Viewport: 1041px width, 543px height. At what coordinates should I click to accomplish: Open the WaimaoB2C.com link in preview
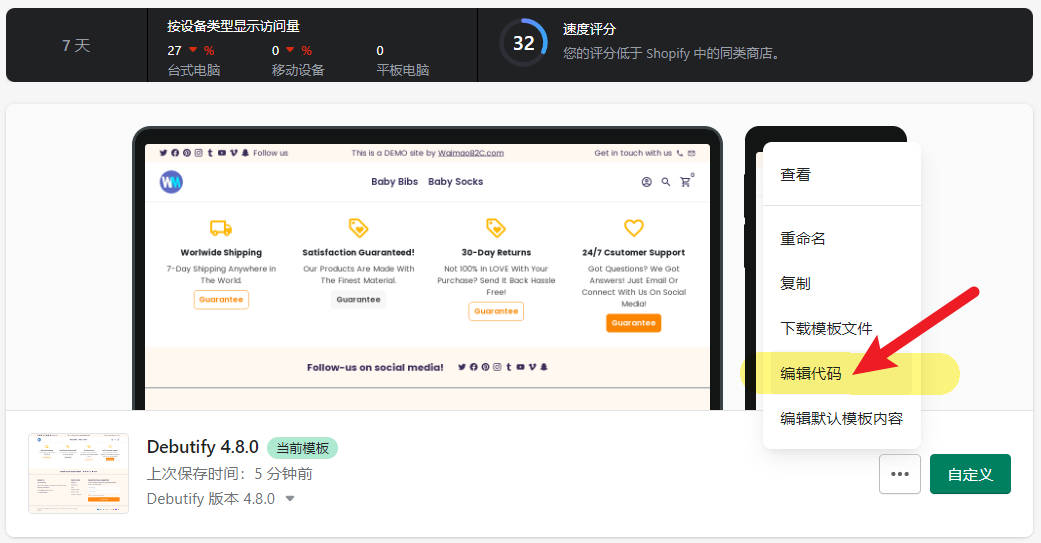[x=471, y=153]
